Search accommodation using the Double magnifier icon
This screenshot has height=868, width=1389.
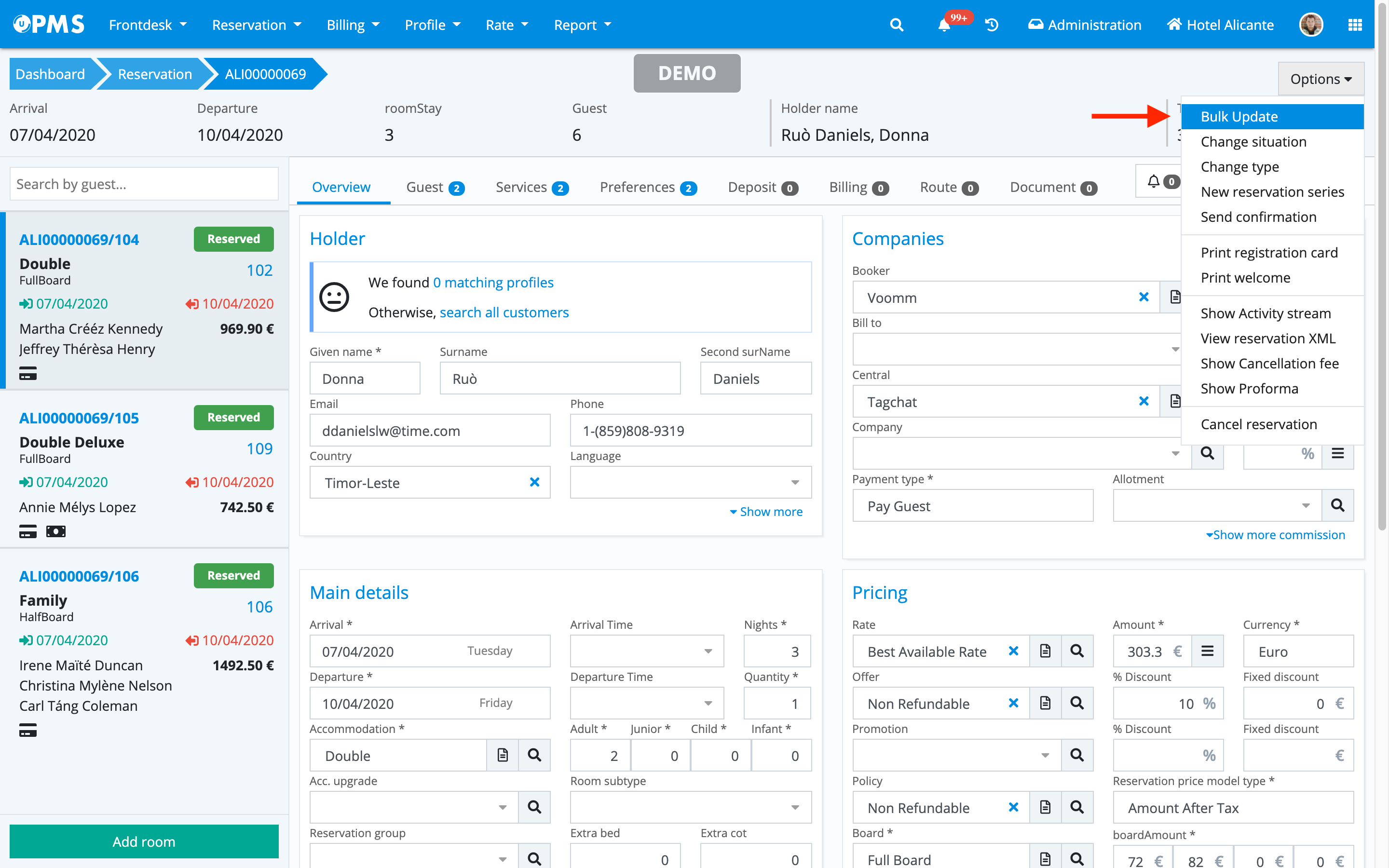pyautogui.click(x=534, y=755)
